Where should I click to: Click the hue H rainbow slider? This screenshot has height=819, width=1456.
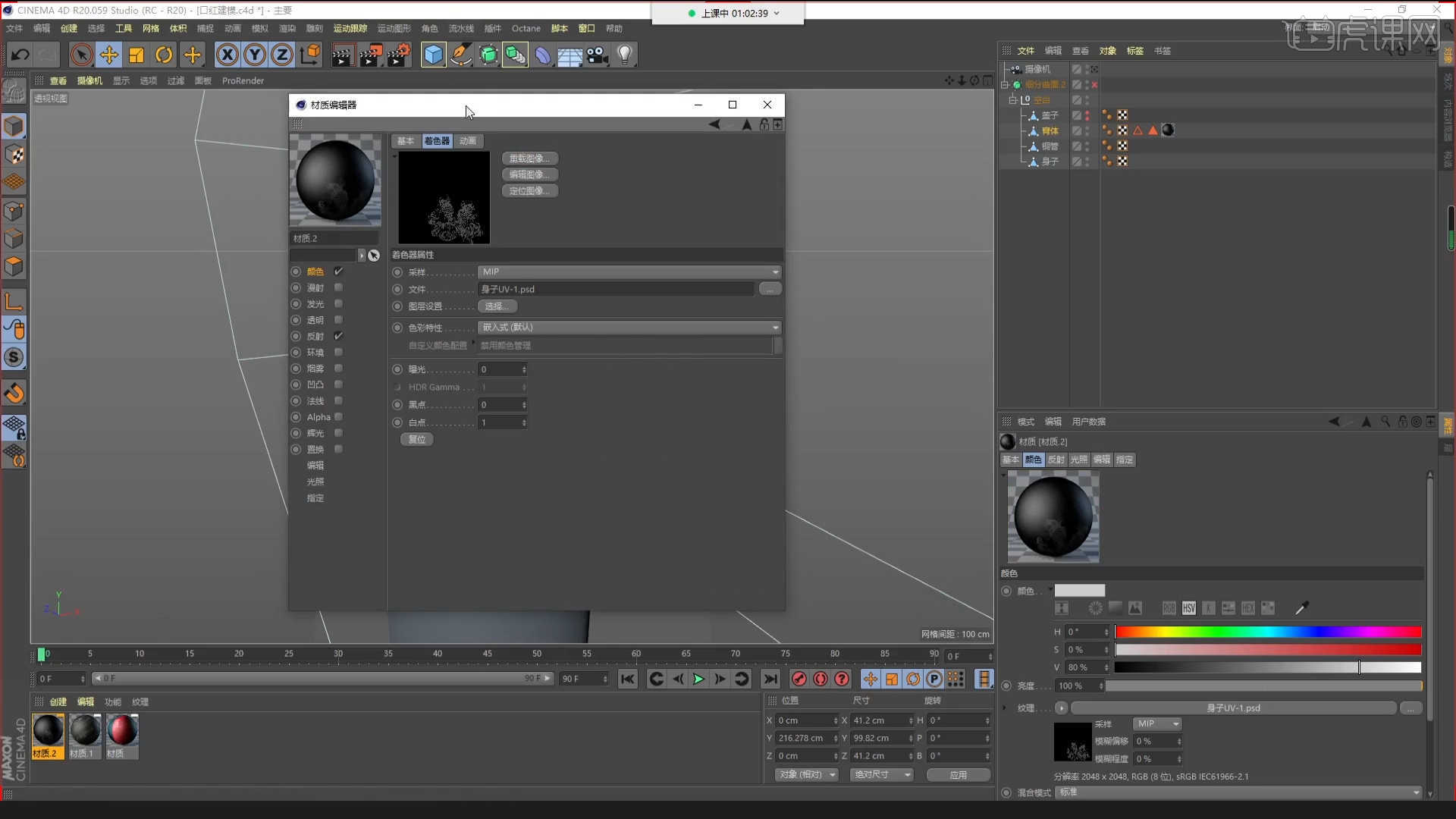coord(1267,632)
